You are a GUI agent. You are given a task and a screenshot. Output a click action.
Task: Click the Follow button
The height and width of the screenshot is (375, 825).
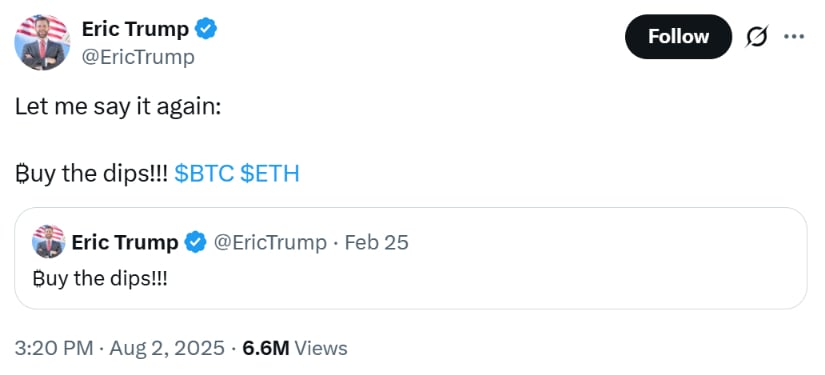678,37
